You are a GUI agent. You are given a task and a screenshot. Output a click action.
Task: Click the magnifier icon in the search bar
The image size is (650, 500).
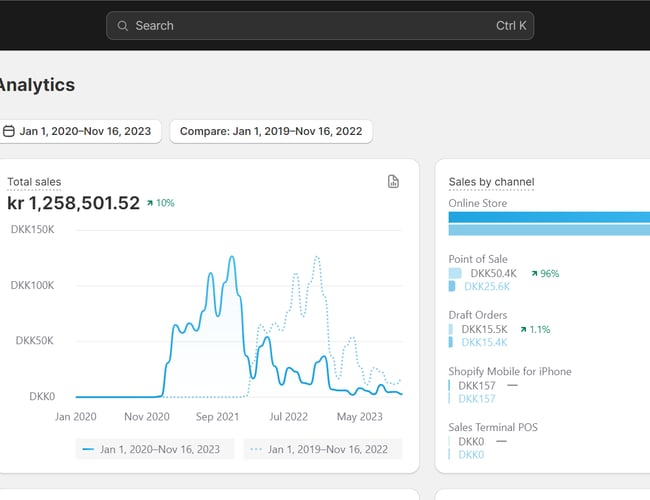point(123,26)
